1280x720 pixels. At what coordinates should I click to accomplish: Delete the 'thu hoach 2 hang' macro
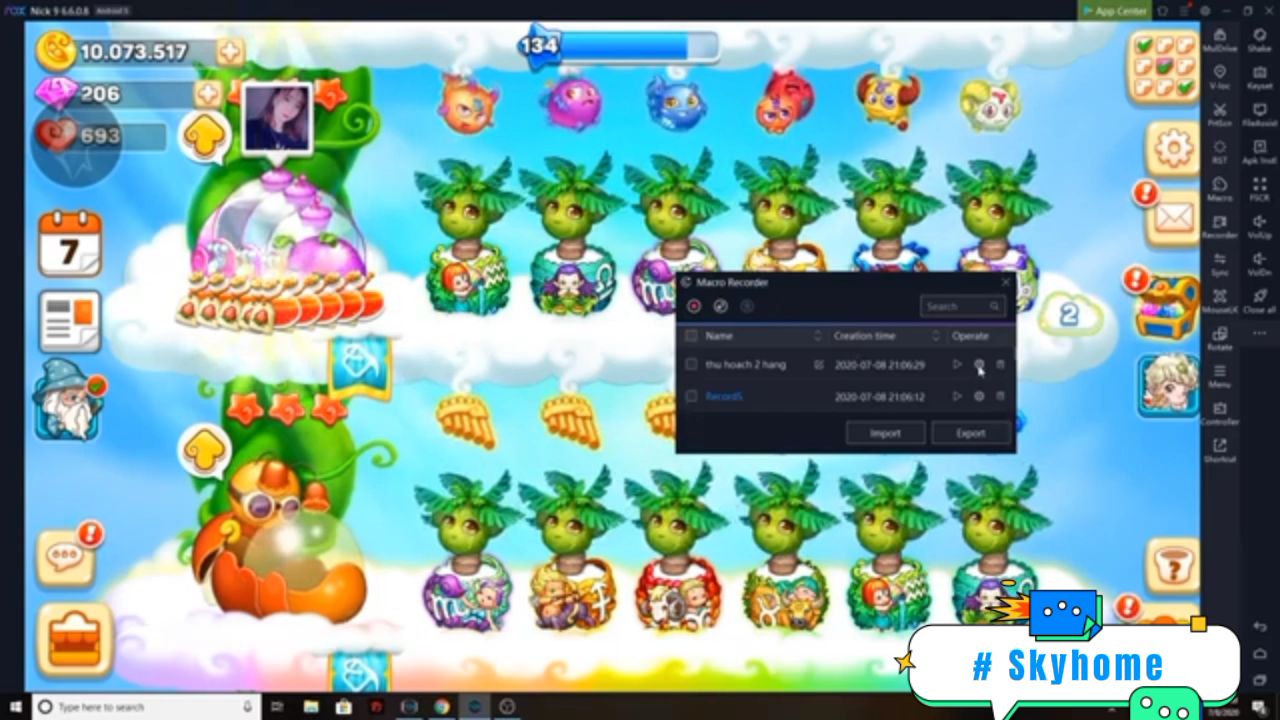click(x=1000, y=365)
